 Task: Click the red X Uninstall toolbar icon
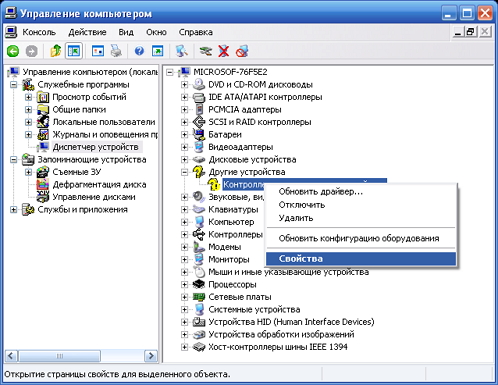click(x=224, y=51)
